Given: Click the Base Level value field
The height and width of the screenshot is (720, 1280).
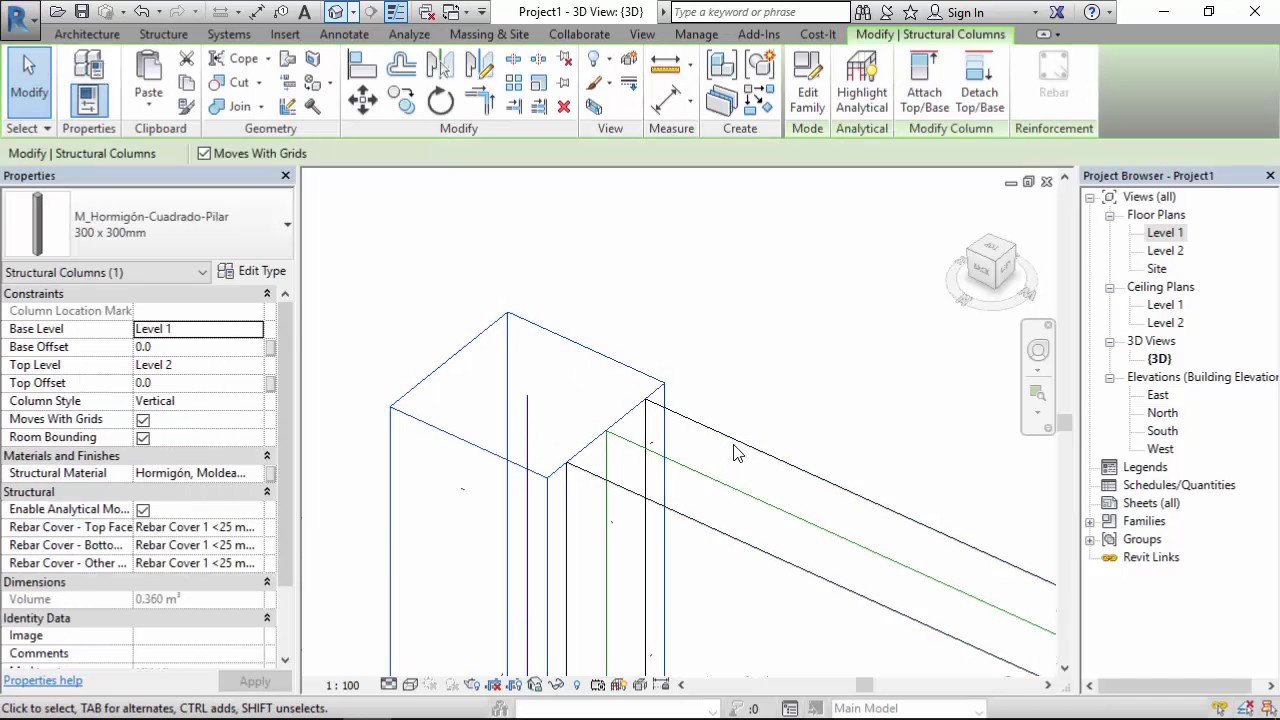Looking at the screenshot, I should 198,329.
